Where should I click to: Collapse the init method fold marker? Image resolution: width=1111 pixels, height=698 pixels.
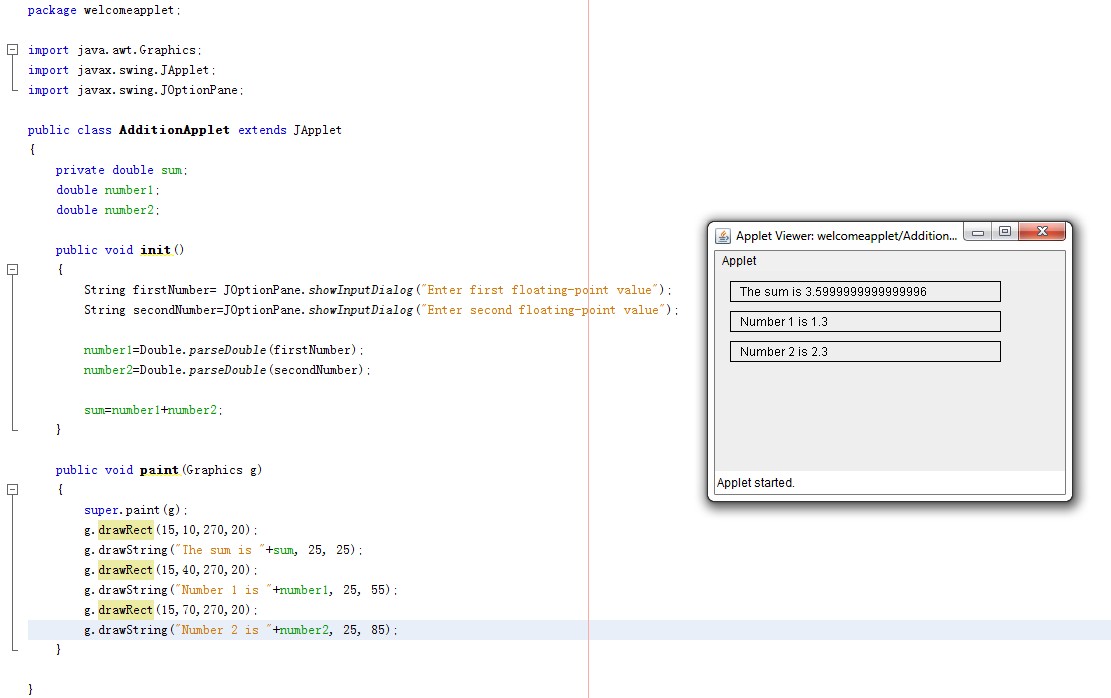(12, 269)
